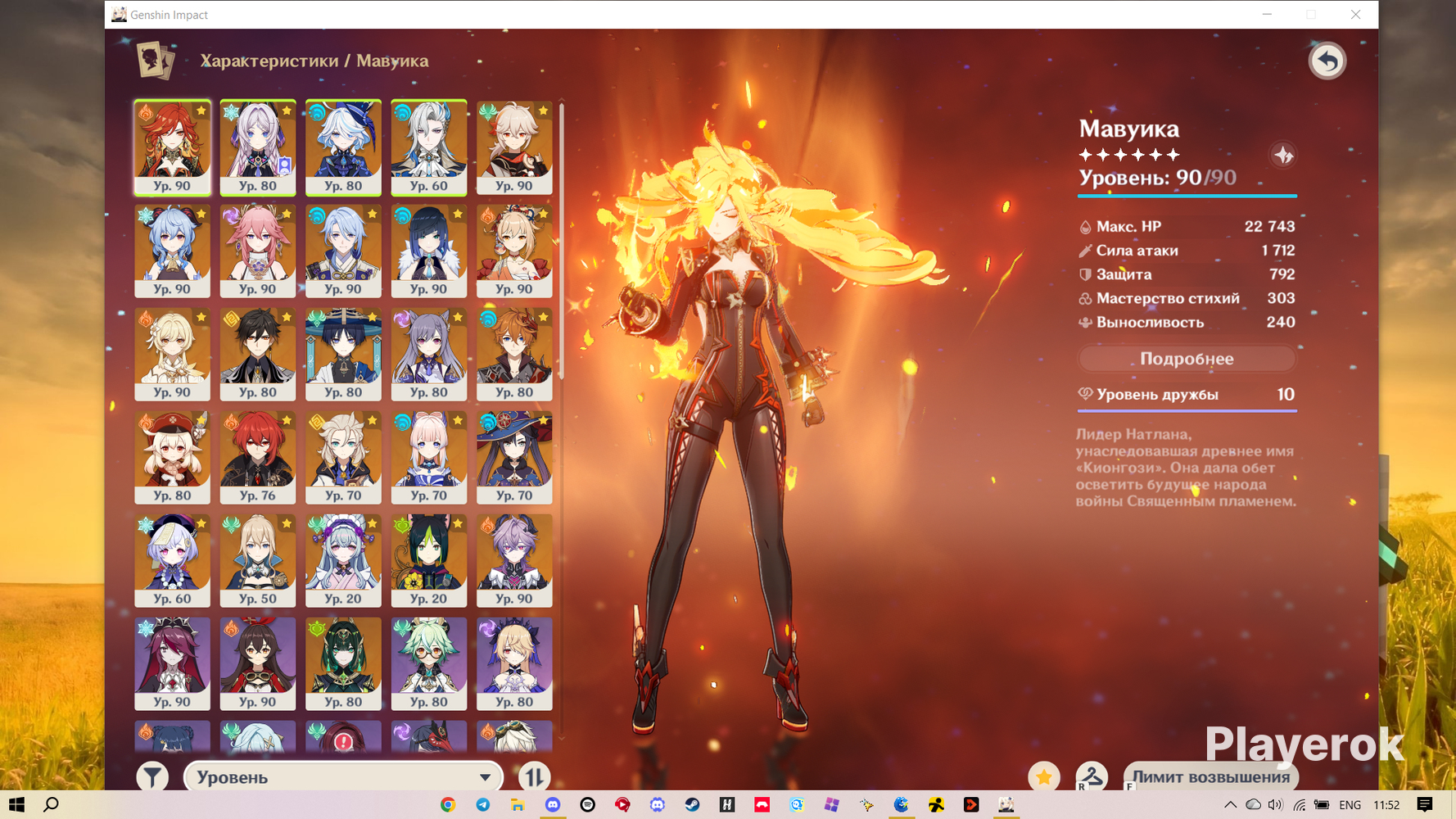Click the Уровень дружбы progress bar

point(1187,410)
